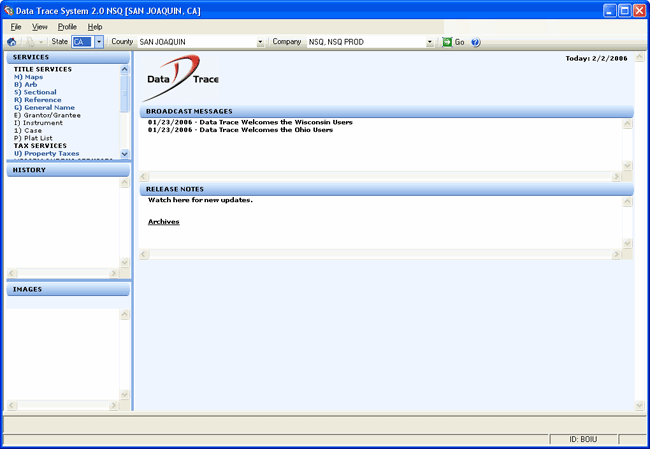Click the Ohio Users broadcast message

tap(240, 130)
